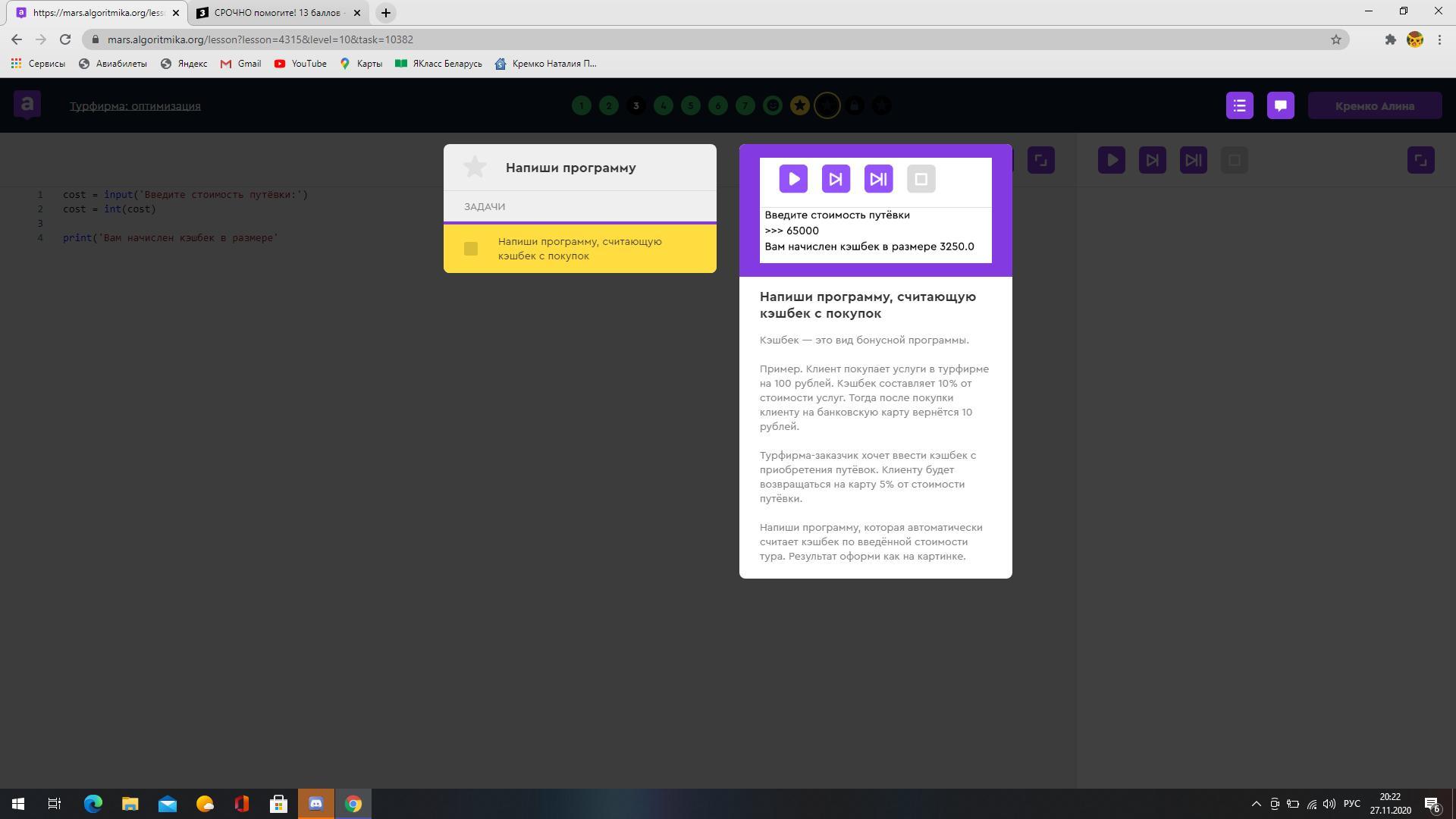This screenshot has height=819, width=1456.
Task: Open Discord from the Windows taskbar
Action: click(316, 803)
